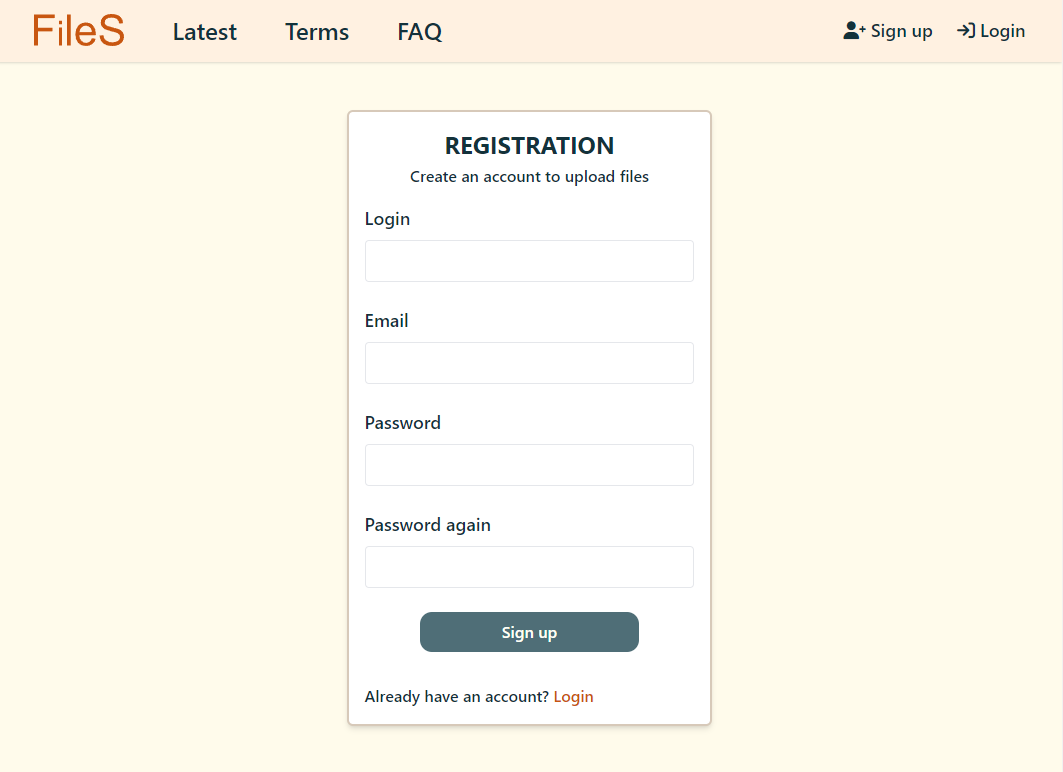1063x772 pixels.
Task: Click the 'Create an account to upload files' subtitle
Action: click(529, 176)
